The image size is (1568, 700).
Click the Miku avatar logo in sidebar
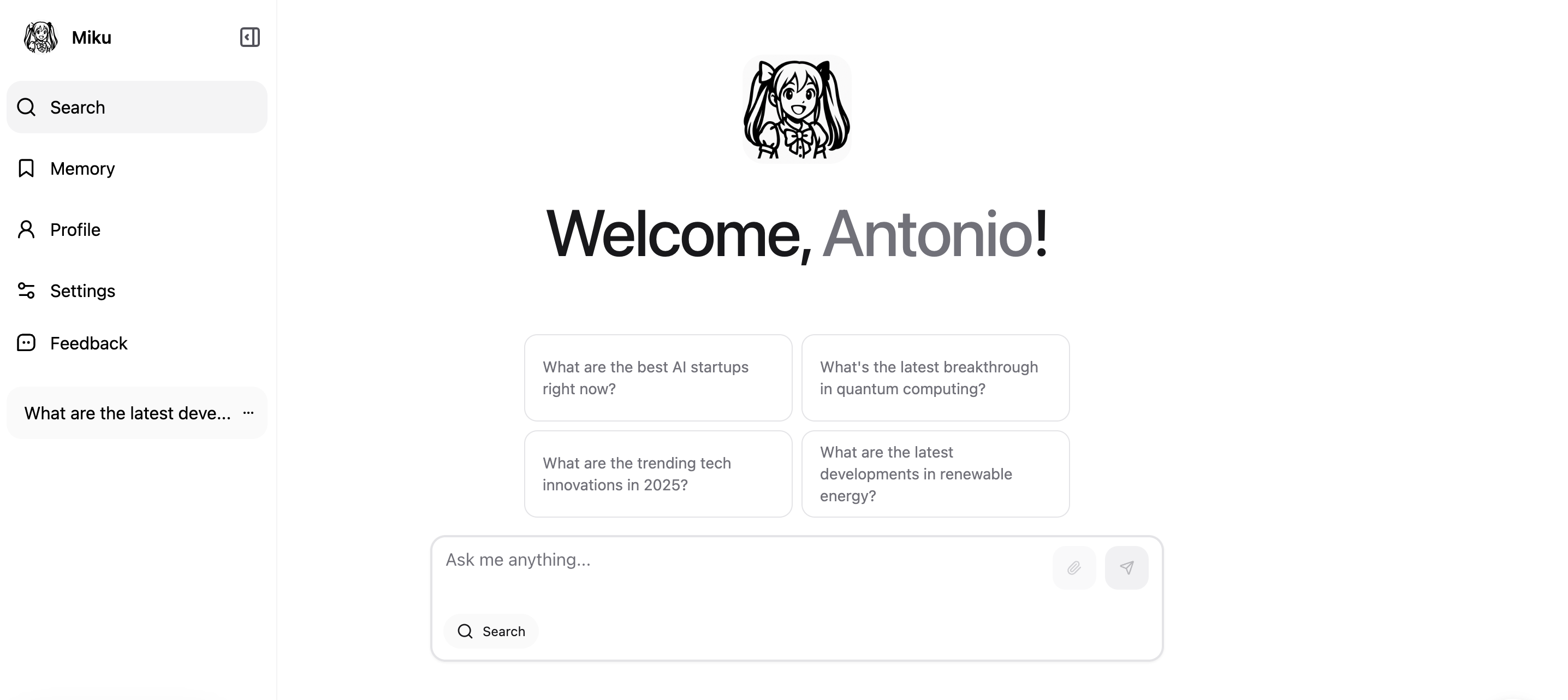tap(40, 37)
